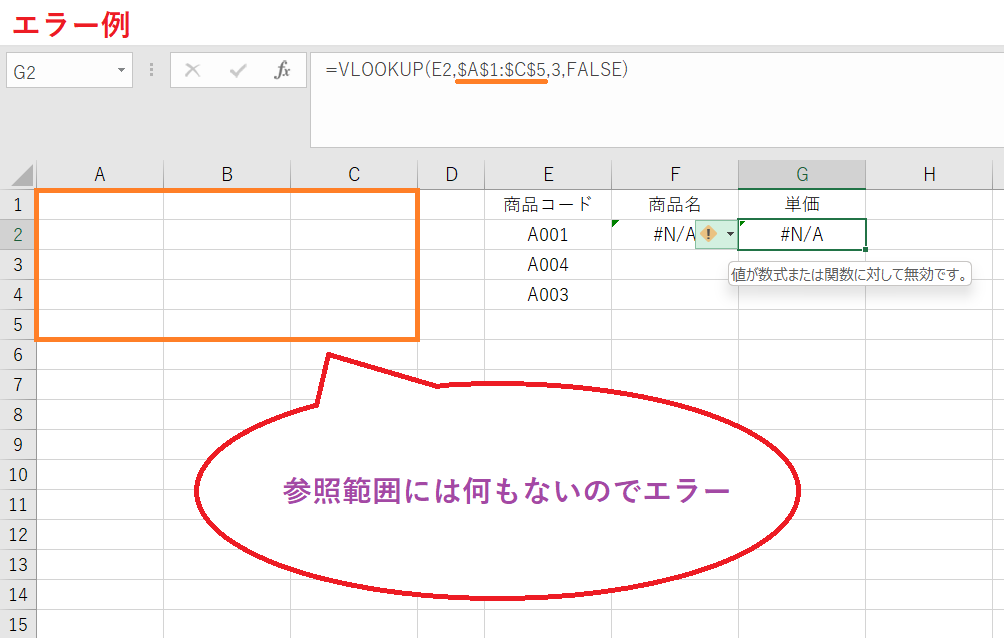Viewport: 1004px width, 638px height.
Task: Click the error warning icon beside F2
Action: pos(708,234)
